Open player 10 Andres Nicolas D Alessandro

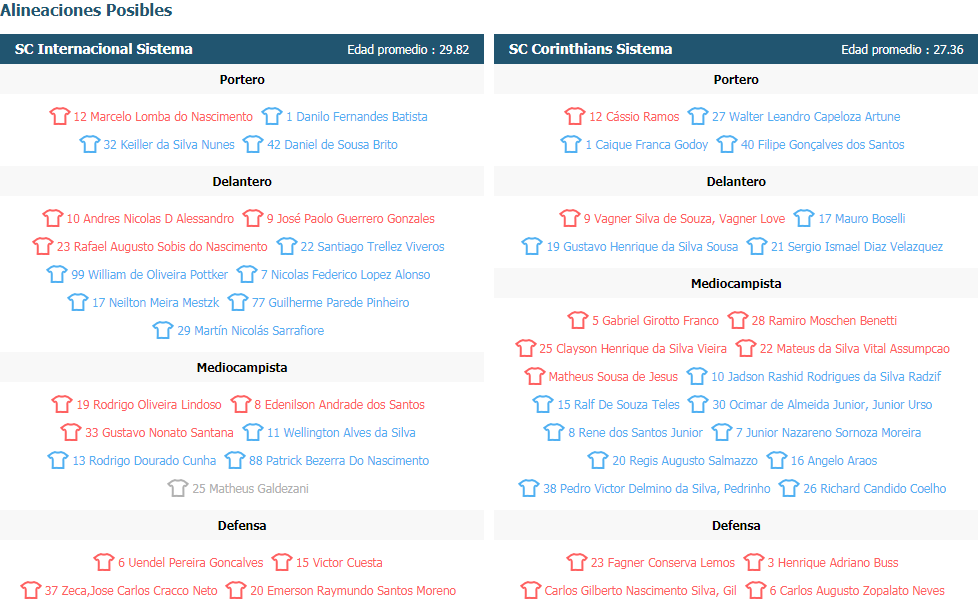click(150, 218)
